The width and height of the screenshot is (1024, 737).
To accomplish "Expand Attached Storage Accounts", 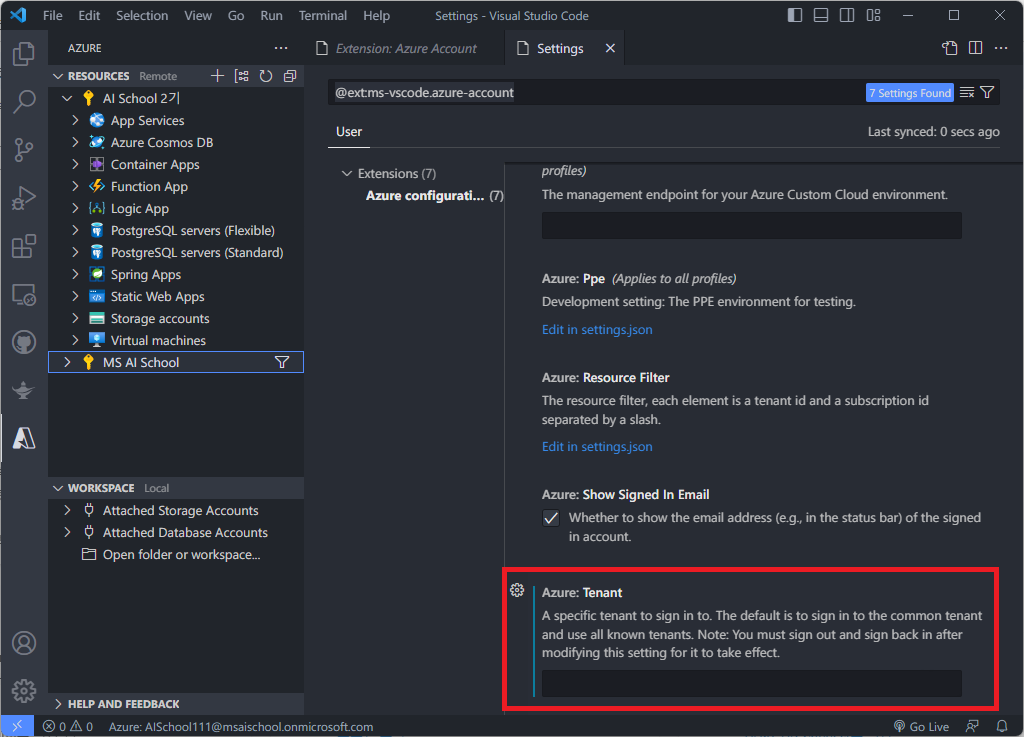I will pyautogui.click(x=67, y=510).
